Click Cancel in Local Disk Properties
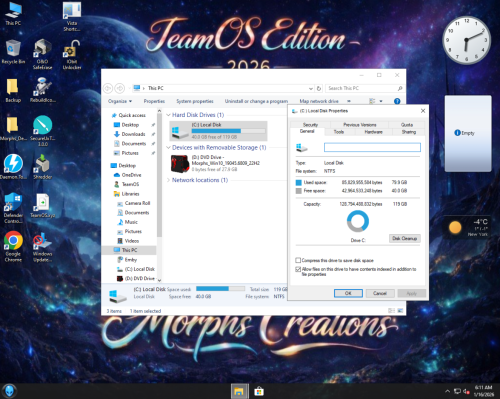Image resolution: width=500 pixels, height=399 pixels. click(x=380, y=293)
